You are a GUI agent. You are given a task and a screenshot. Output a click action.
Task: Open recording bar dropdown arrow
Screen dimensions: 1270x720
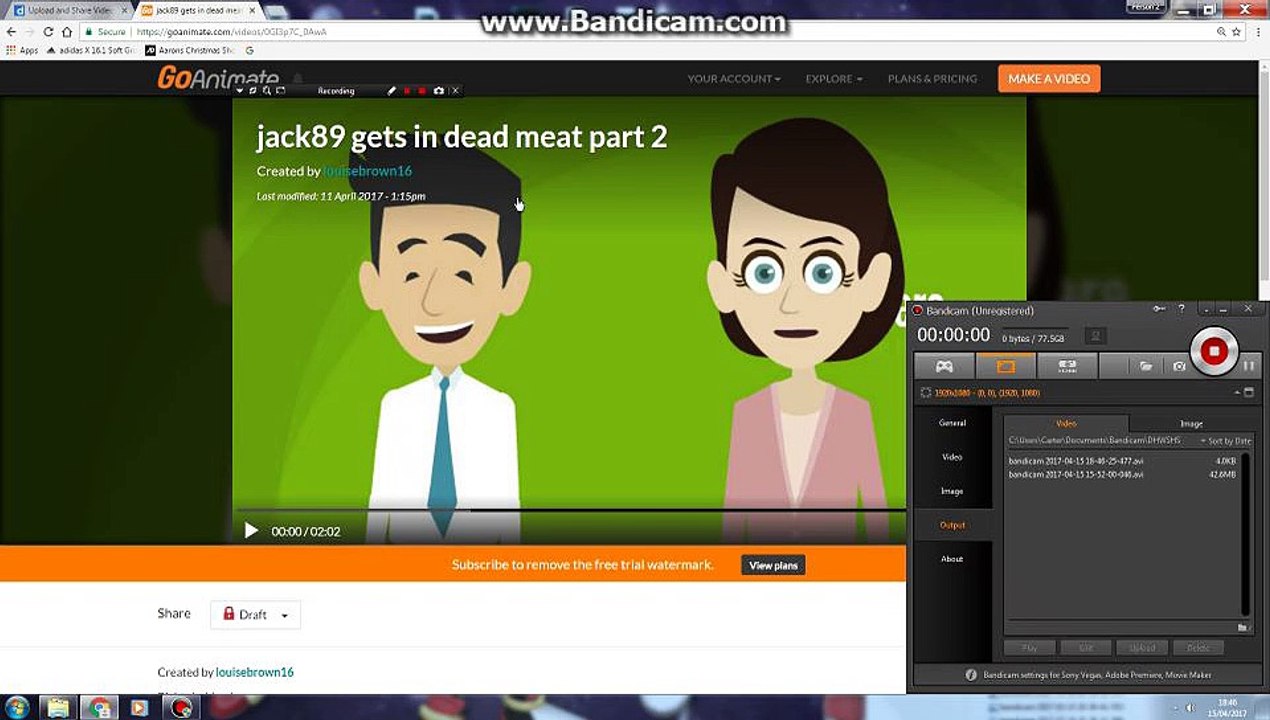click(x=240, y=91)
